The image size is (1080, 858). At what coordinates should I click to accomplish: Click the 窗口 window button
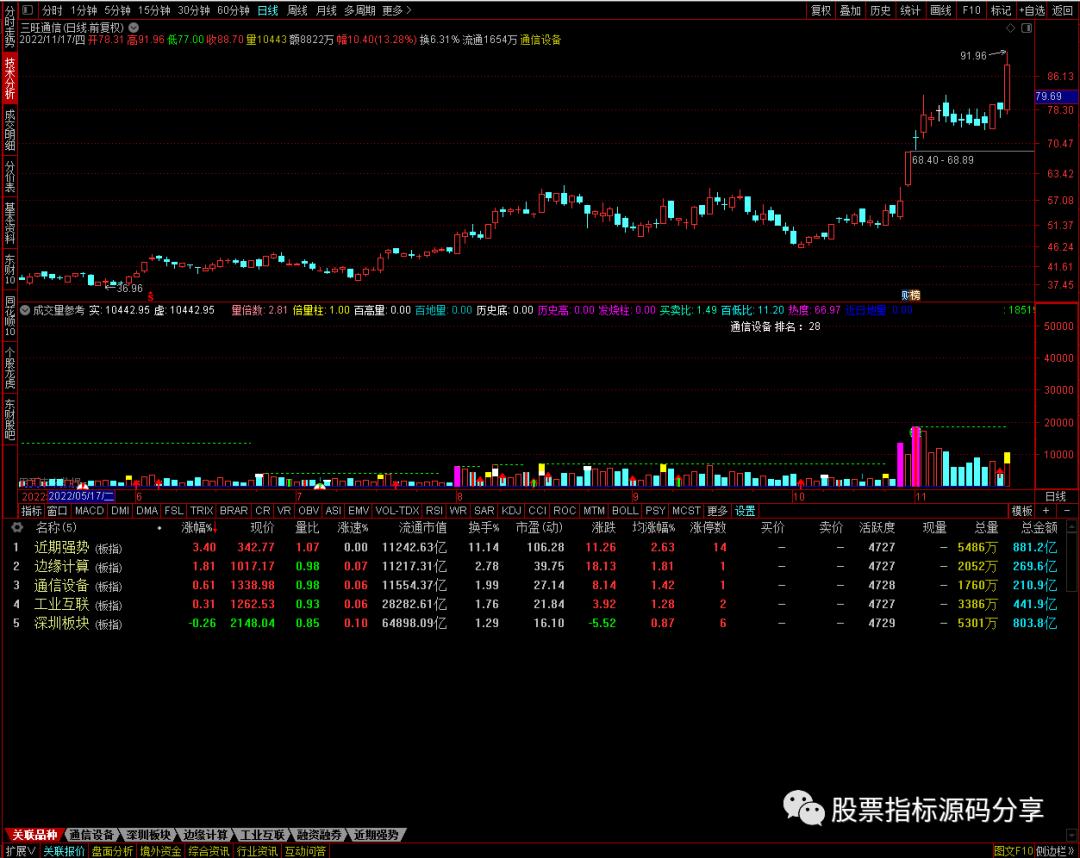(57, 511)
